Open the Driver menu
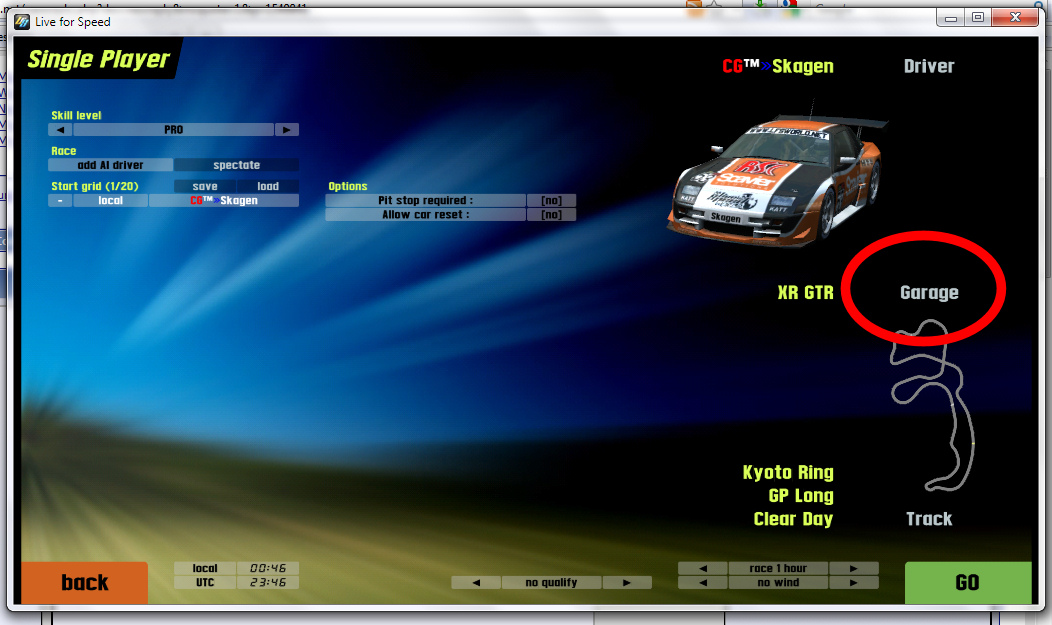The image size is (1052, 625). point(929,66)
